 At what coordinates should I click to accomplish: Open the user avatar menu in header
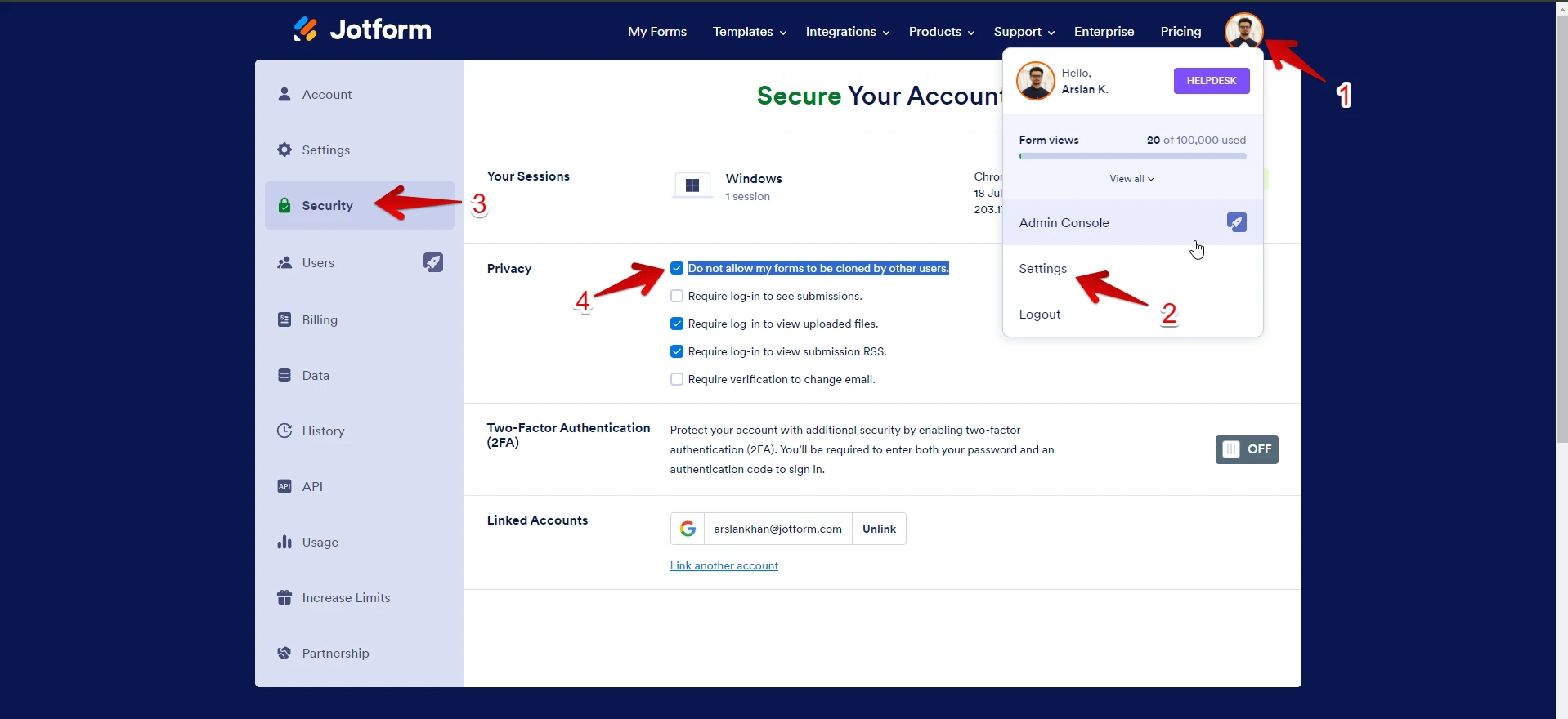pyautogui.click(x=1243, y=31)
